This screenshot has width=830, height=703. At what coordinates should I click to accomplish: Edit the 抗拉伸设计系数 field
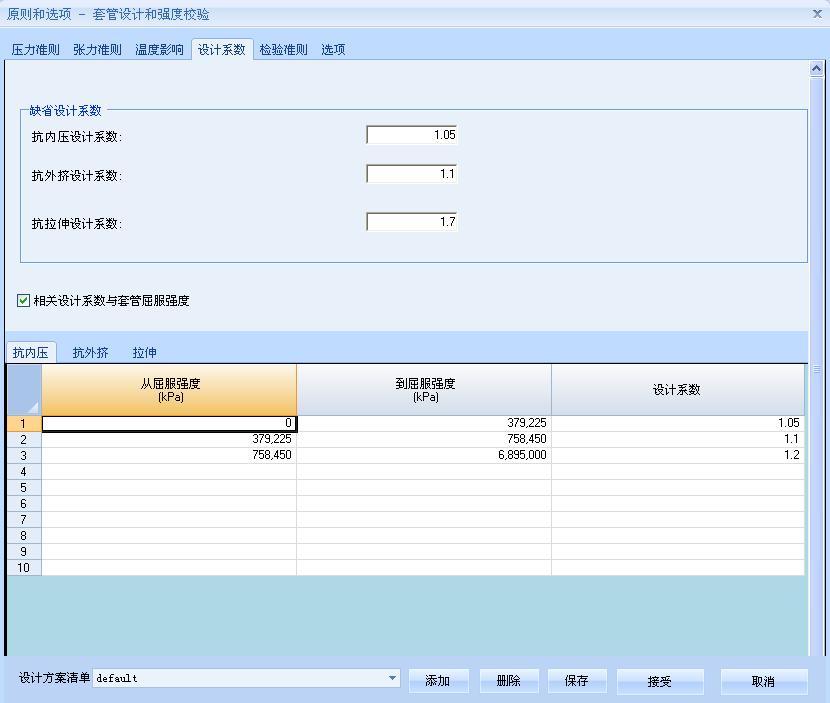tap(411, 222)
